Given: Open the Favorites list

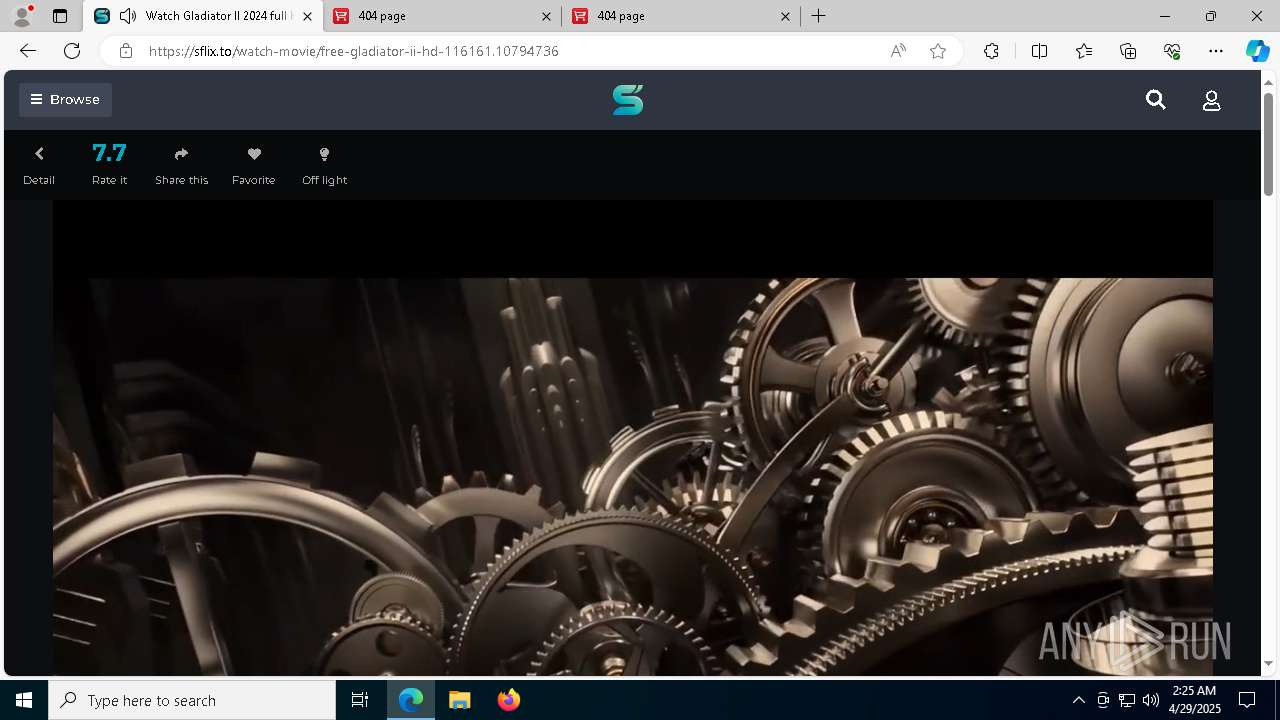Looking at the screenshot, I should click(x=1084, y=51).
